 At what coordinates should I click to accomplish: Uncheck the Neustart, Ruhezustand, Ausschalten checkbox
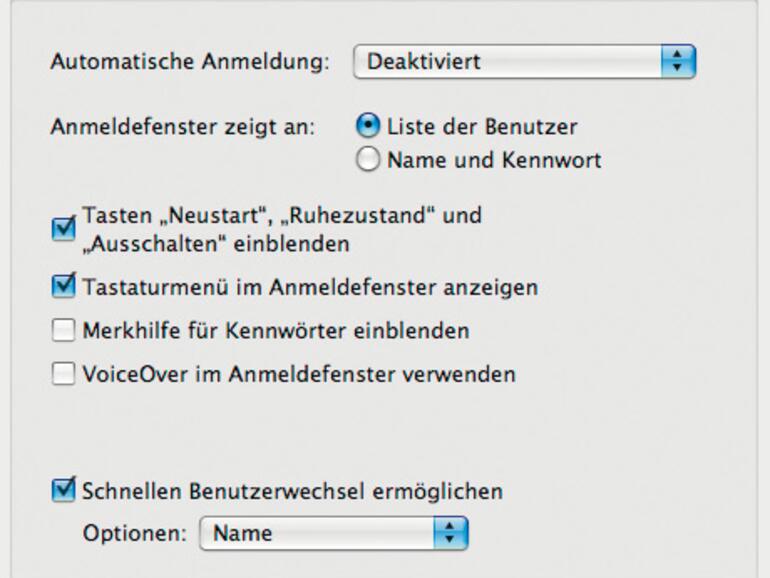point(64,229)
